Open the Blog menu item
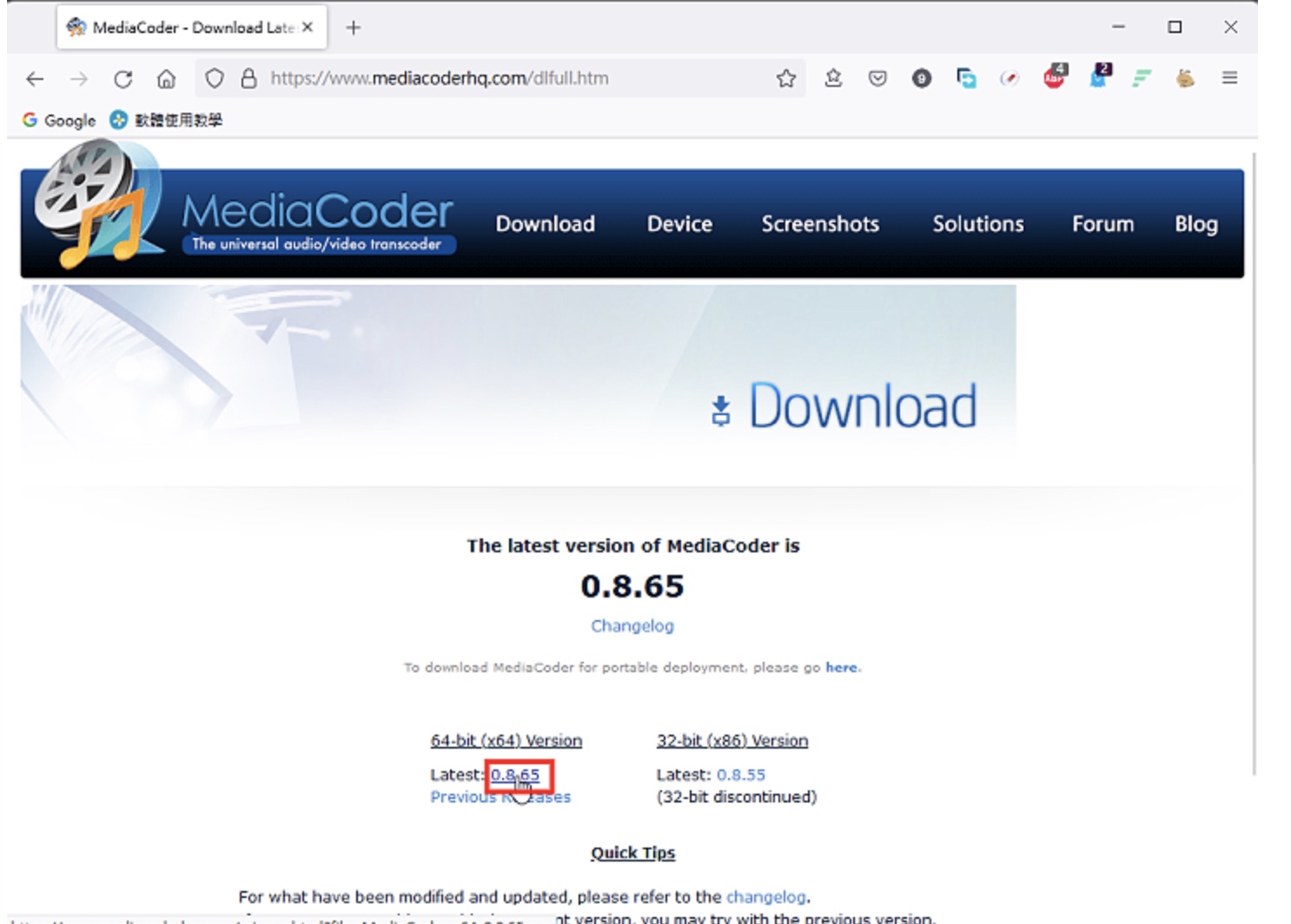 pyautogui.click(x=1196, y=224)
